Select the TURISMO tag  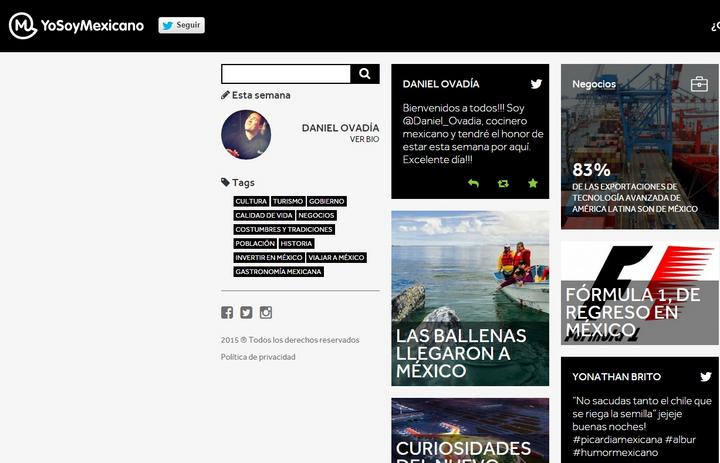288,201
